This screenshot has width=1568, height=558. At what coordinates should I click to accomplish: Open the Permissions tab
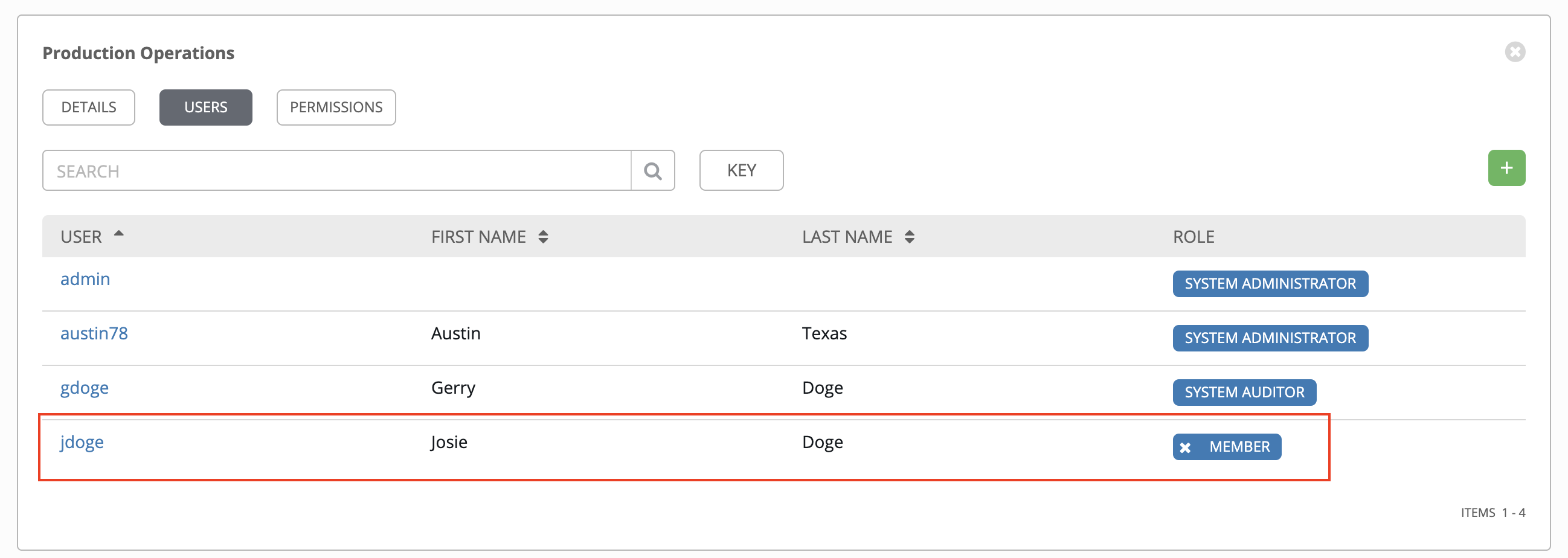pyautogui.click(x=336, y=107)
